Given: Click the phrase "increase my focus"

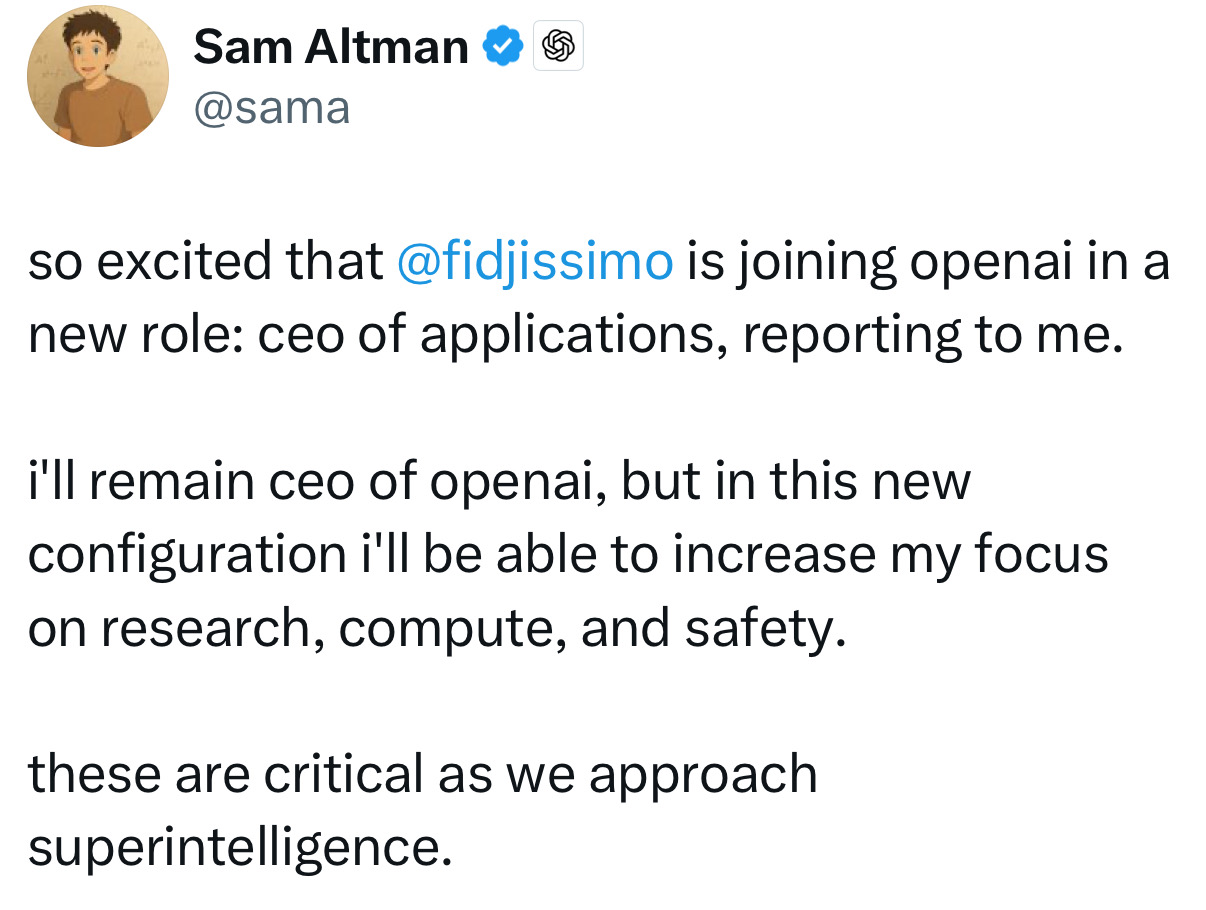Looking at the screenshot, I should point(890,555).
